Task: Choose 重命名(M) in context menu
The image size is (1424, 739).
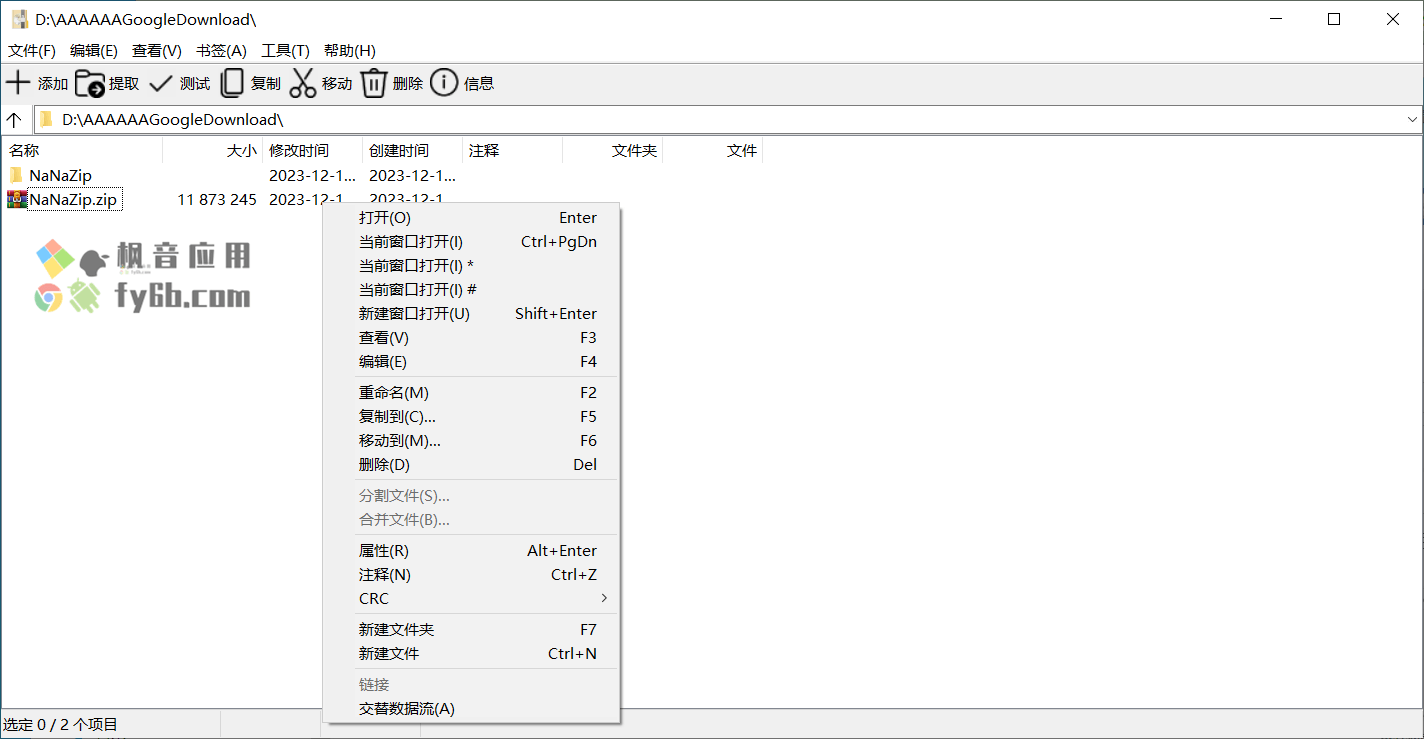Action: coord(472,393)
